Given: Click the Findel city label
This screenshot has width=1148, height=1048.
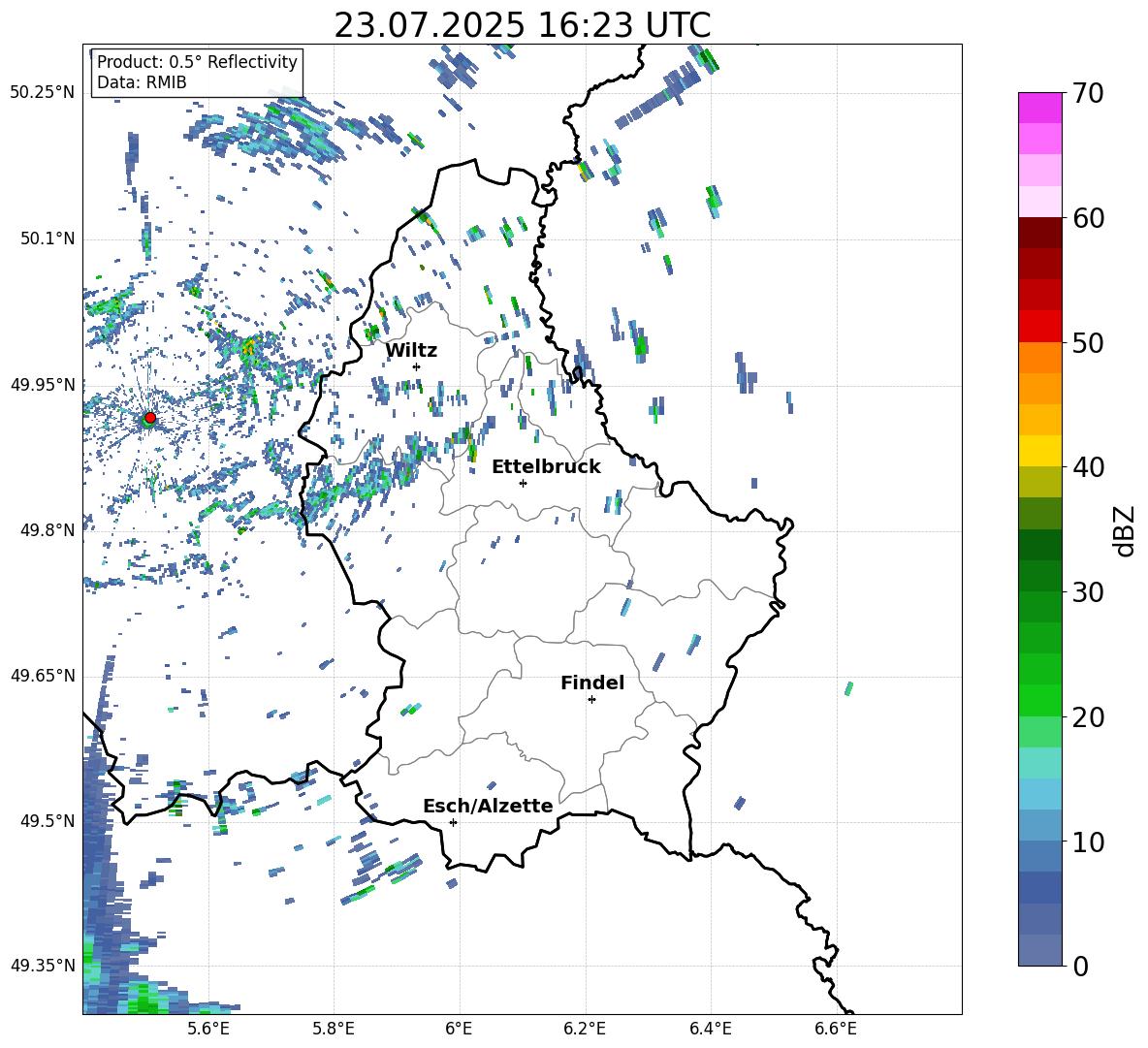Looking at the screenshot, I should (x=592, y=683).
